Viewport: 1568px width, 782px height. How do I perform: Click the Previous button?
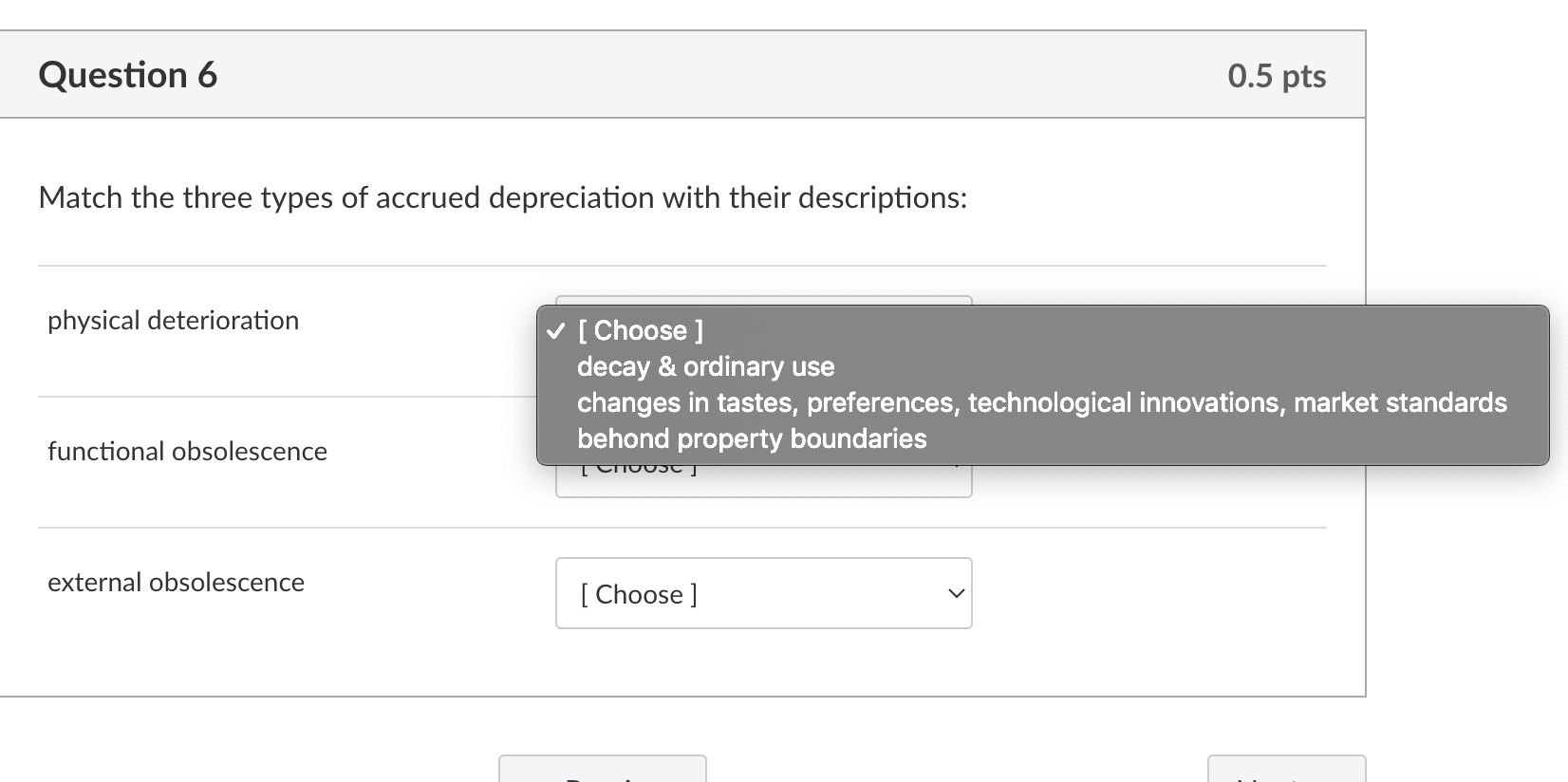[603, 773]
